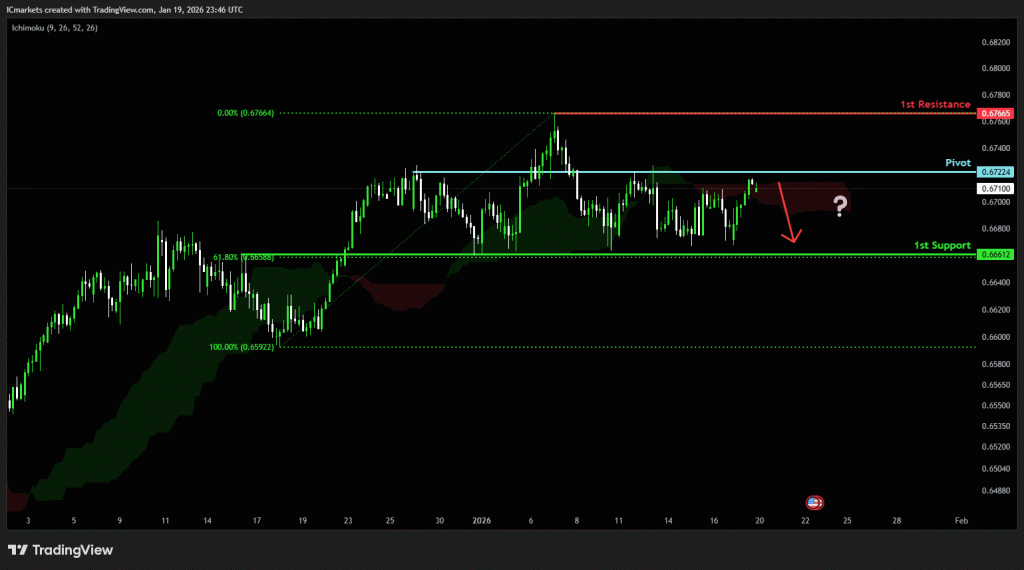This screenshot has width=1024, height=570.
Task: Click the 0.66000 level on the price scale
Action: point(996,337)
